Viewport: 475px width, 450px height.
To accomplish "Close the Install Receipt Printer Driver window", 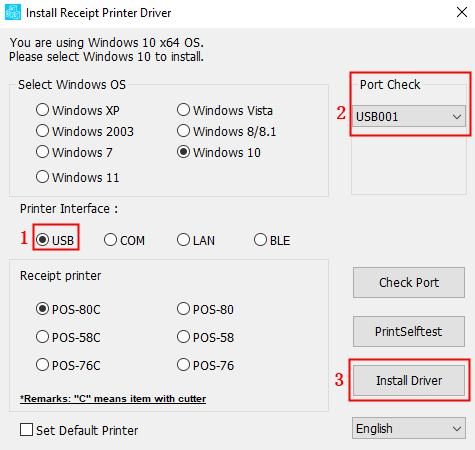I will 462,12.
